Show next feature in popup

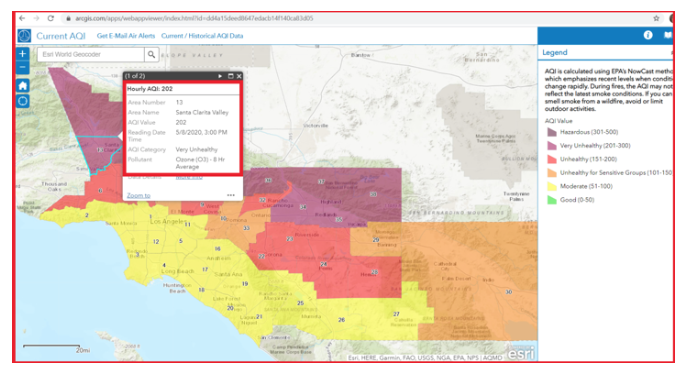tap(220, 76)
